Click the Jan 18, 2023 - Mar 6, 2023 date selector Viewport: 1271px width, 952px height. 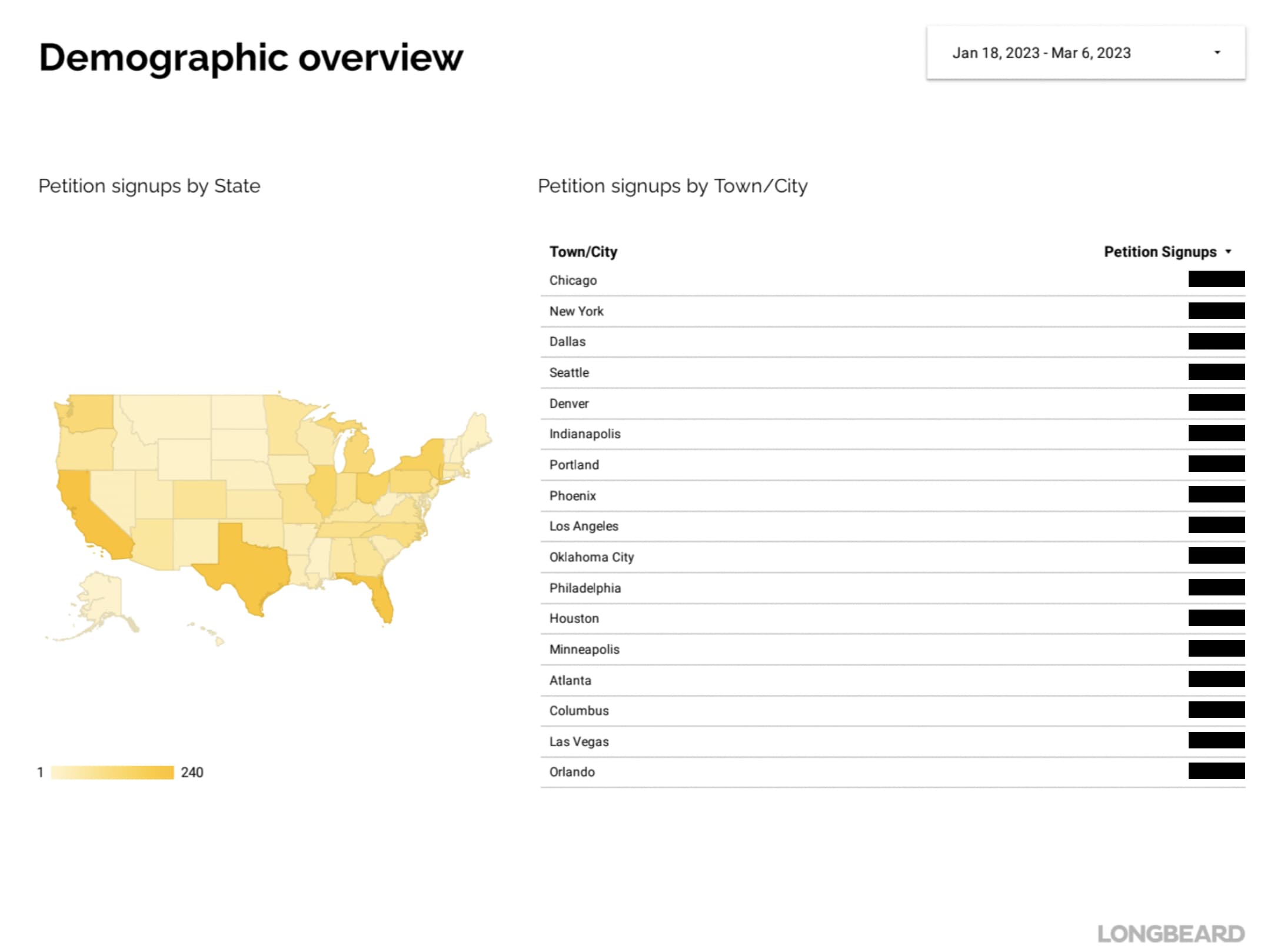[x=1086, y=53]
